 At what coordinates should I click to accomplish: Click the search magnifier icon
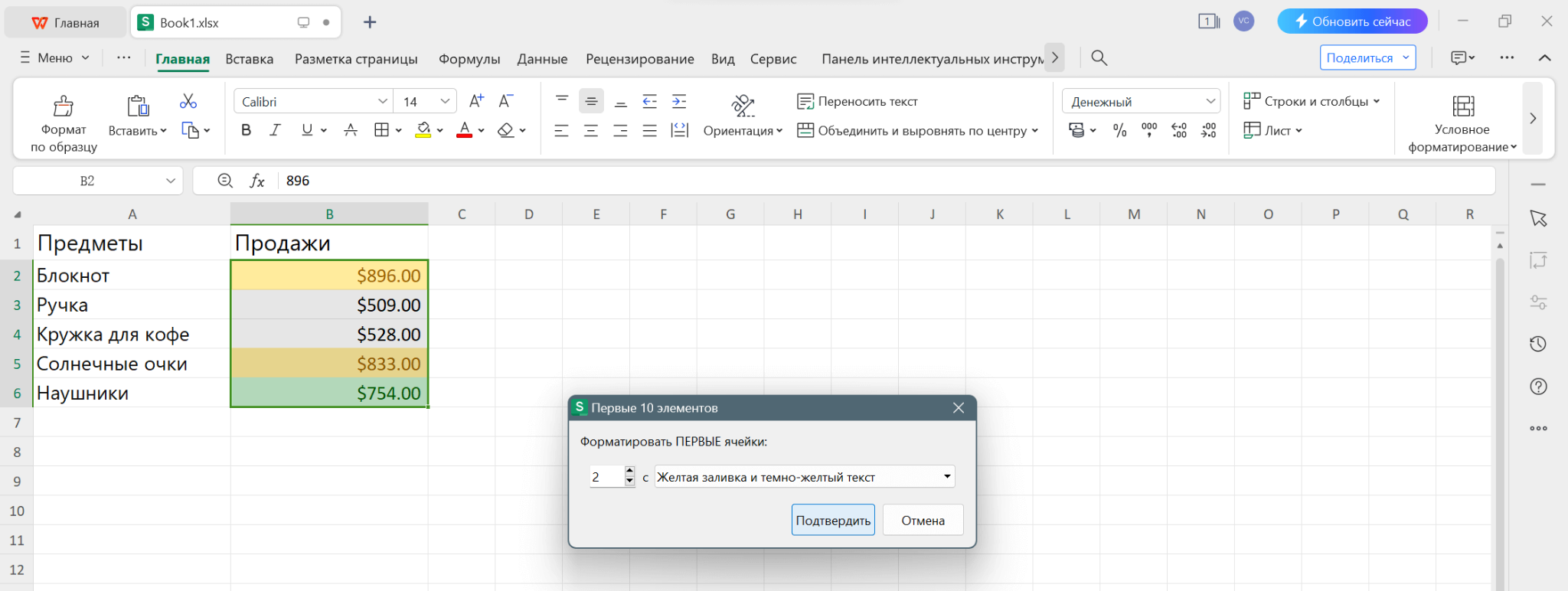[x=1099, y=58]
